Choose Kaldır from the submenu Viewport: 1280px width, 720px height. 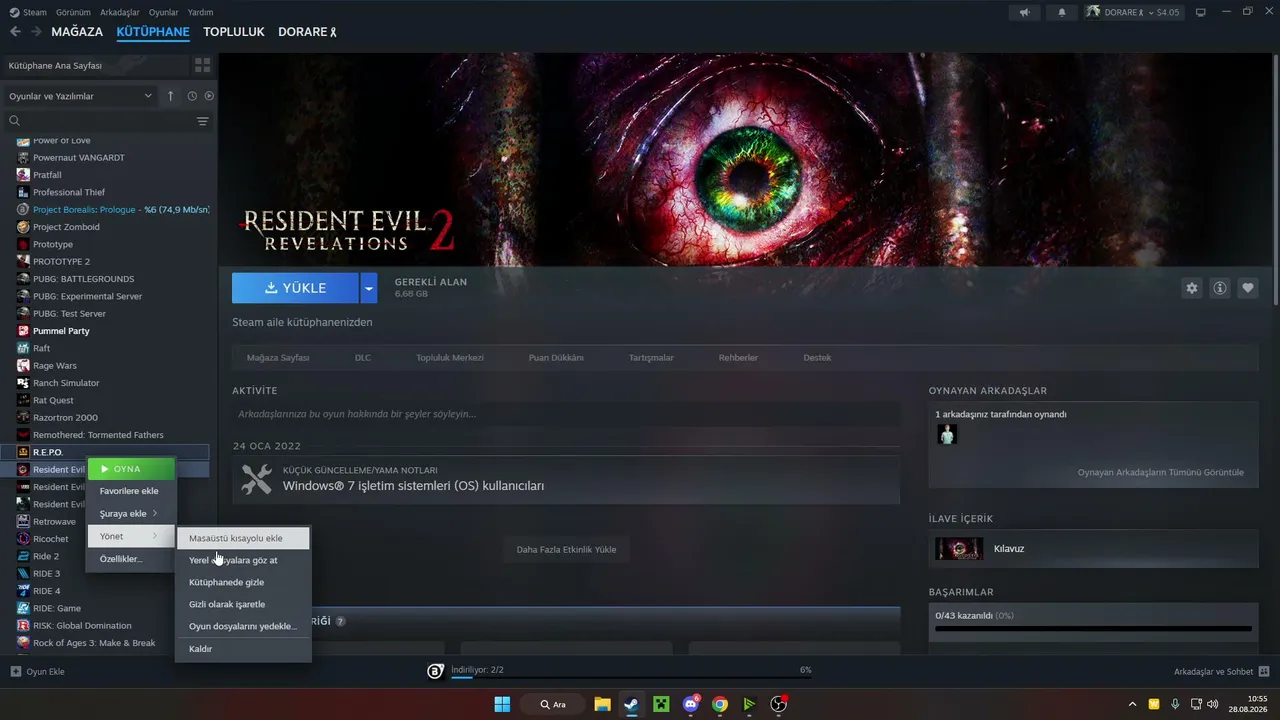(x=243, y=649)
